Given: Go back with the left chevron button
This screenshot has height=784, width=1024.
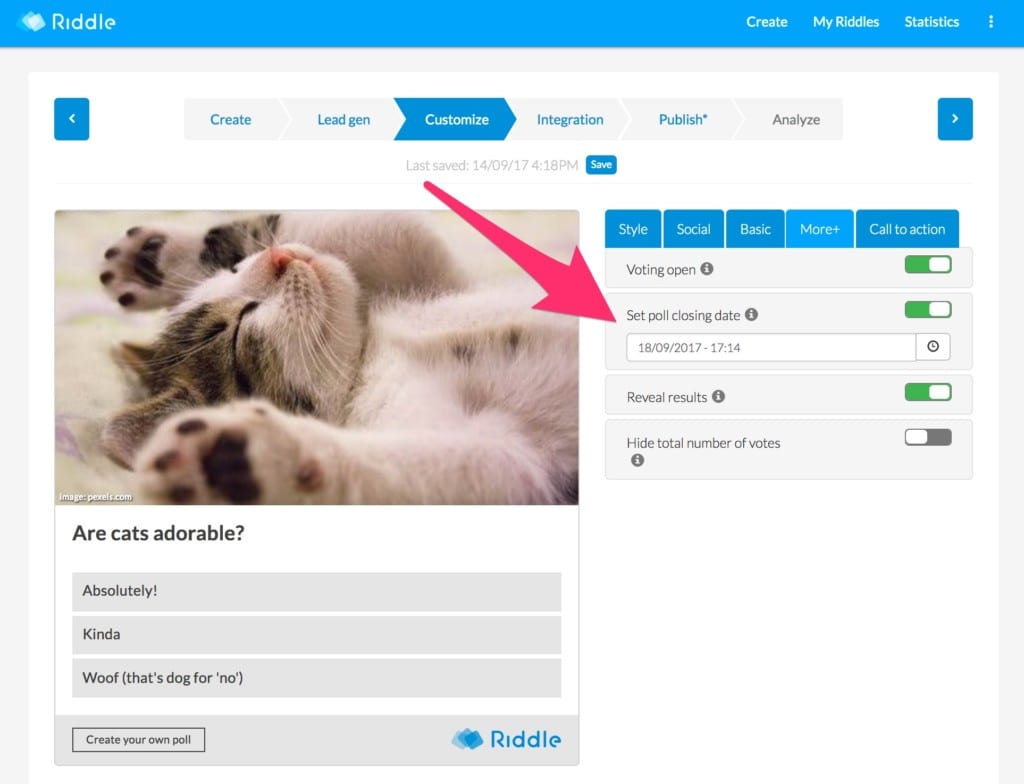Looking at the screenshot, I should 71,119.
